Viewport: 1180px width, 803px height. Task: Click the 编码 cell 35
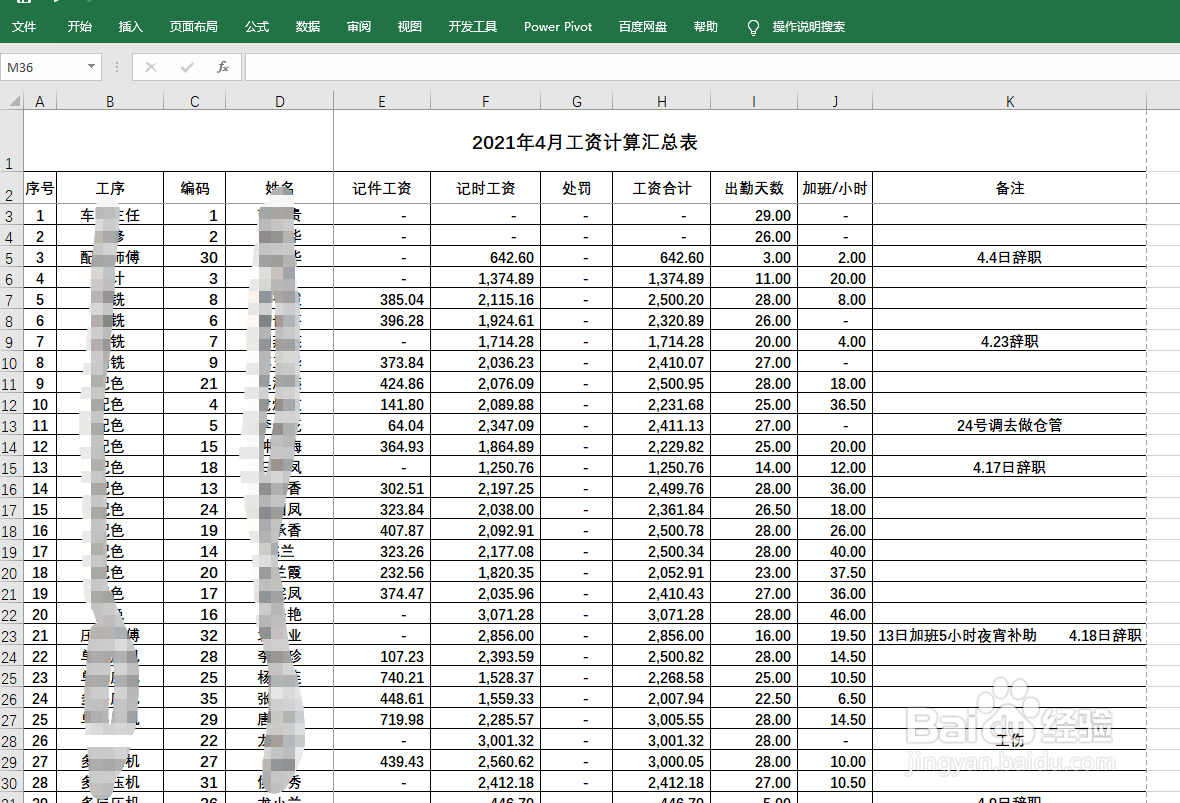point(194,698)
